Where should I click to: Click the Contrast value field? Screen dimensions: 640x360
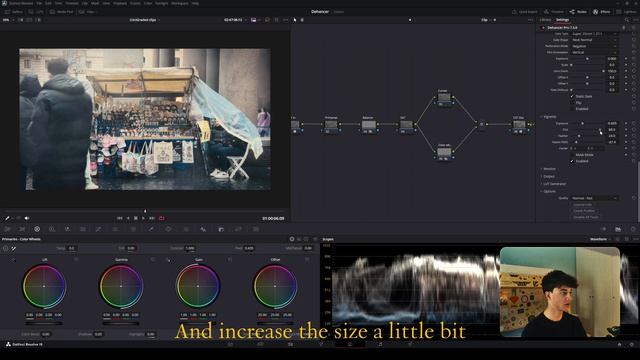click(x=190, y=248)
